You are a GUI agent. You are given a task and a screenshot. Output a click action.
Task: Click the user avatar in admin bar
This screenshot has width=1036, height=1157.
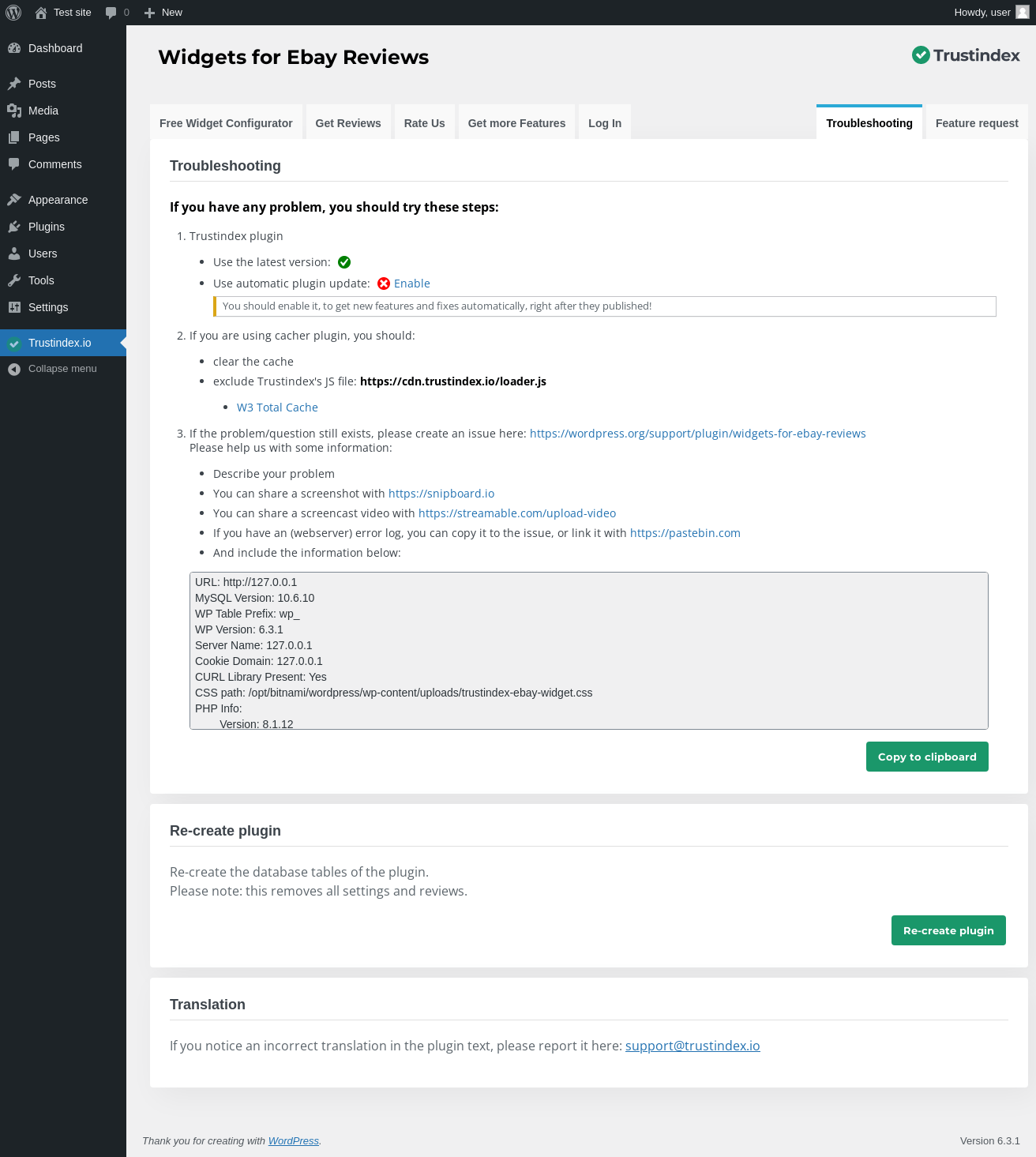[1022, 13]
